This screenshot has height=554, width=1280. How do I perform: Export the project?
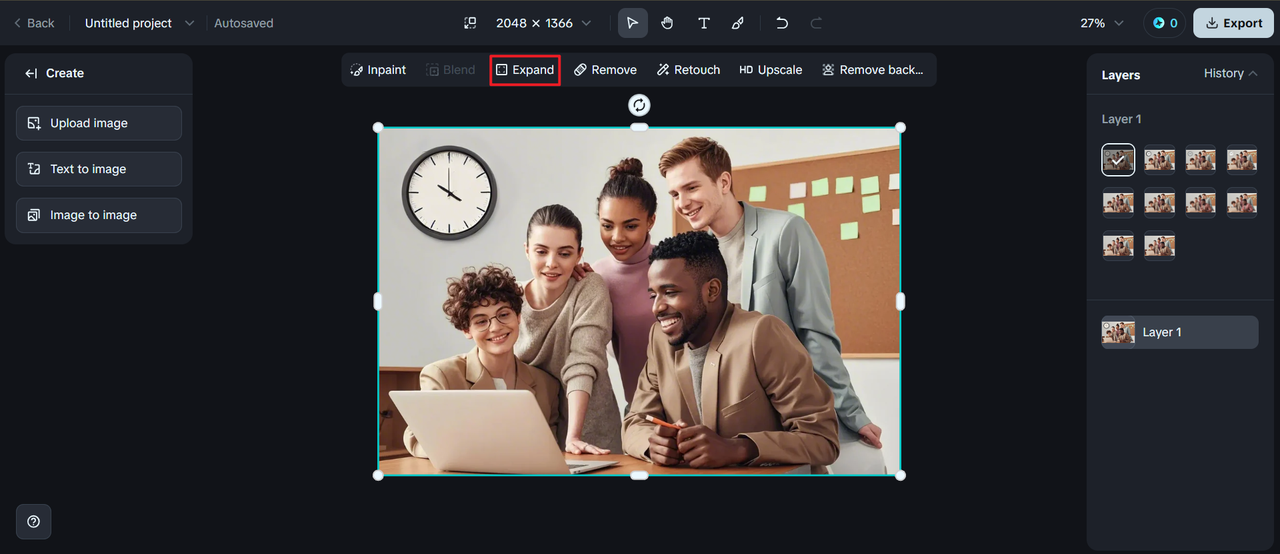pyautogui.click(x=1233, y=23)
